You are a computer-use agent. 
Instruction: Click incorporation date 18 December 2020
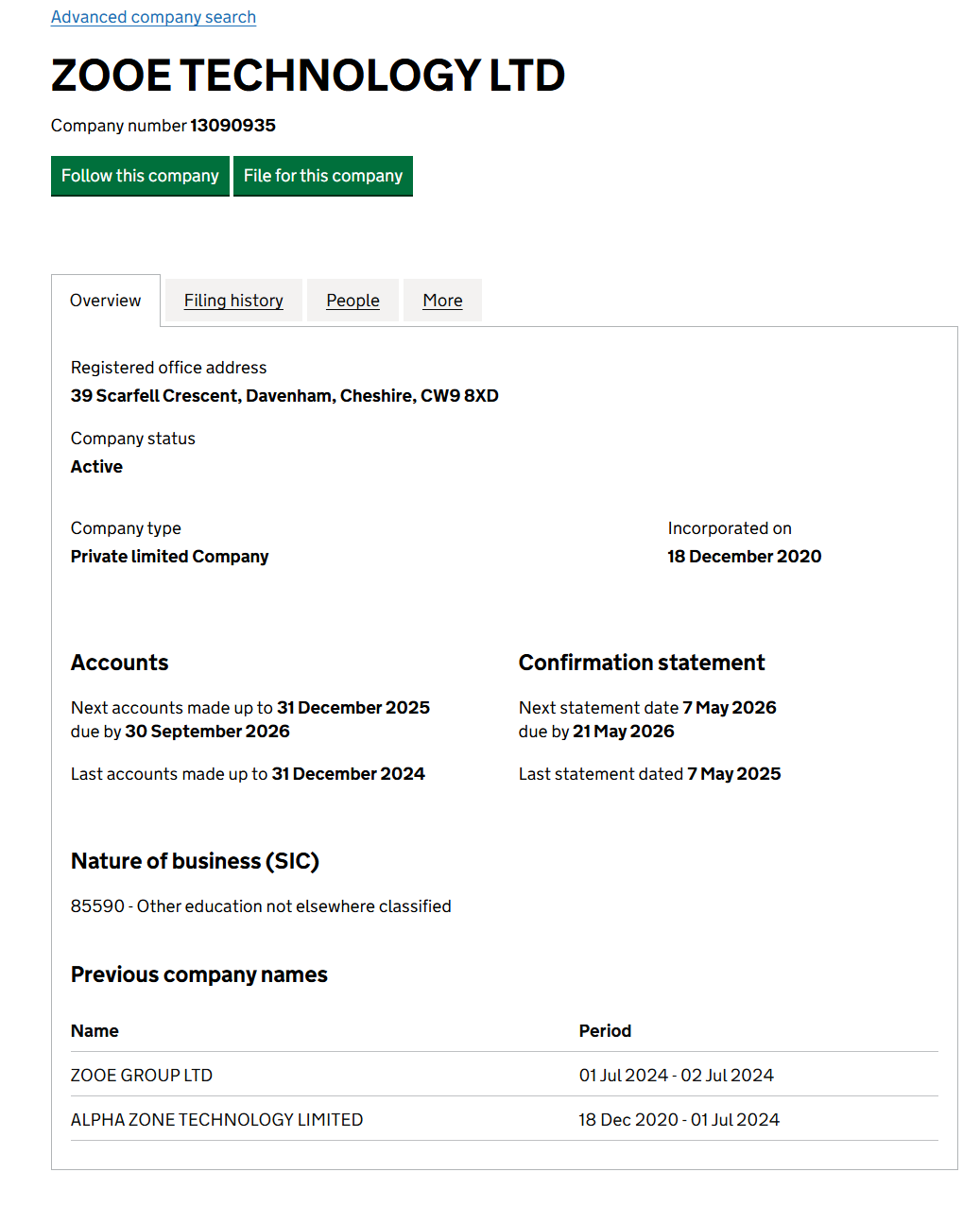click(745, 557)
